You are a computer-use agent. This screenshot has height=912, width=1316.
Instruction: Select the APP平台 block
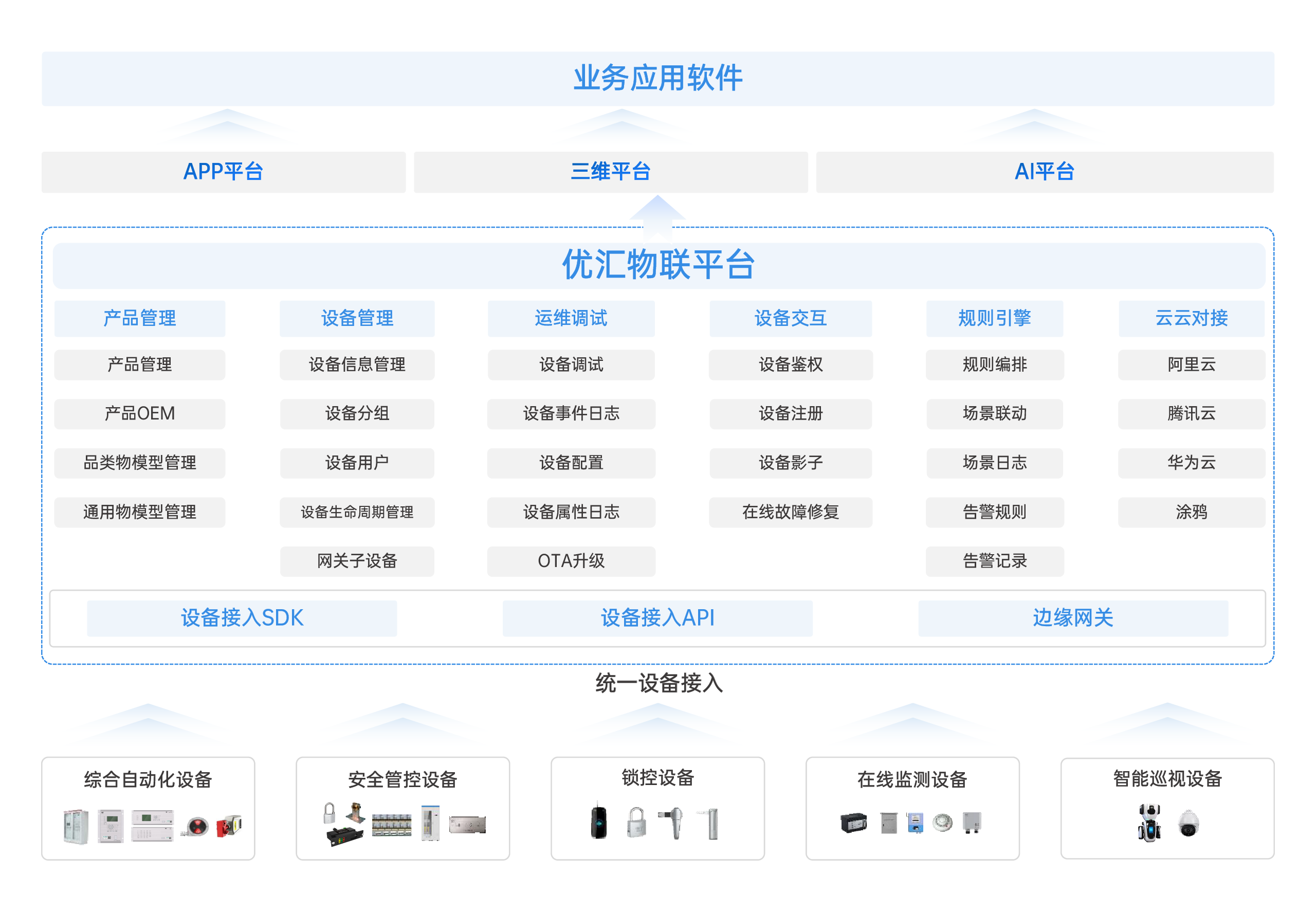tap(224, 172)
